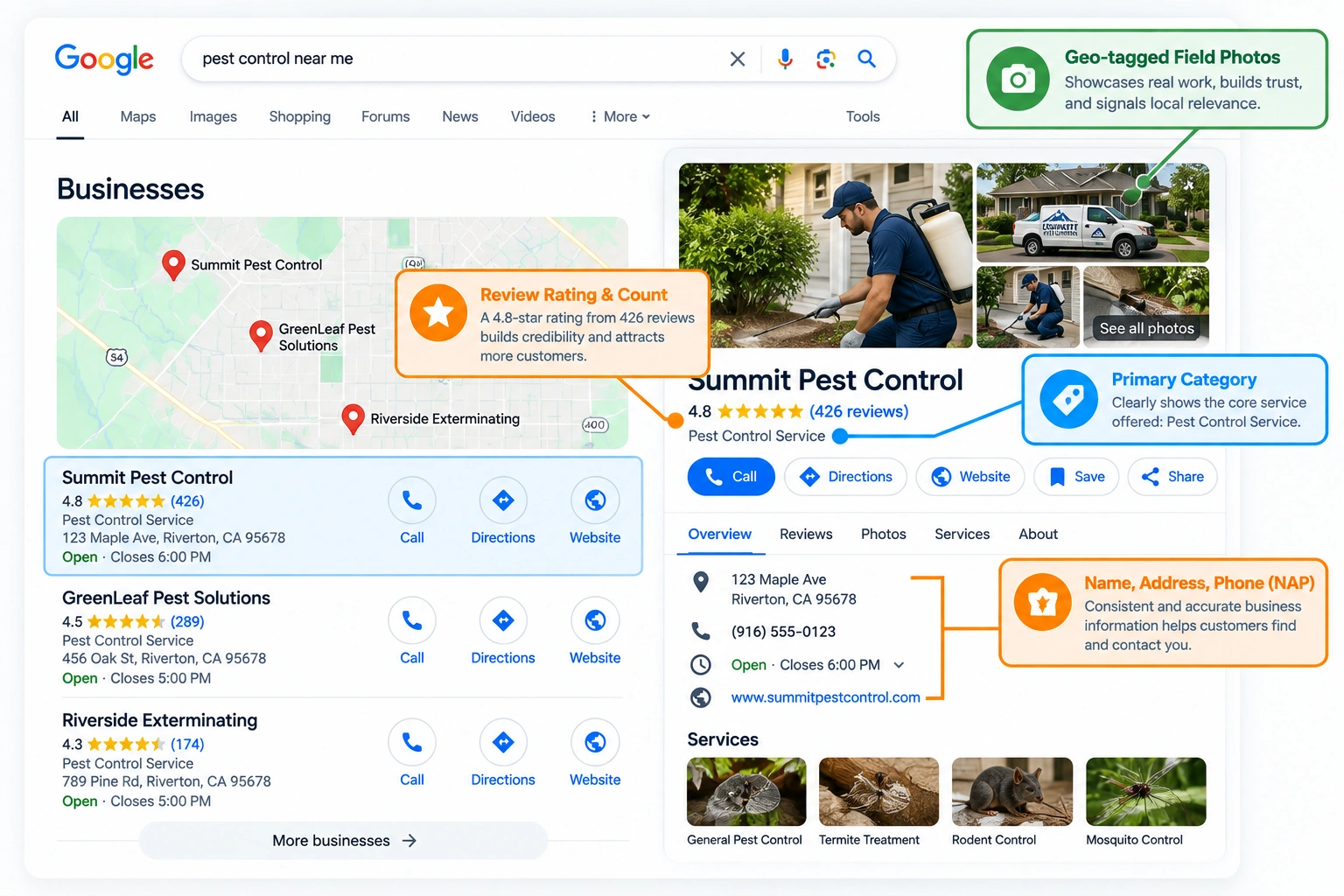Image resolution: width=1344 pixels, height=896 pixels.
Task: Select the Overview tab in panel
Action: click(x=719, y=534)
